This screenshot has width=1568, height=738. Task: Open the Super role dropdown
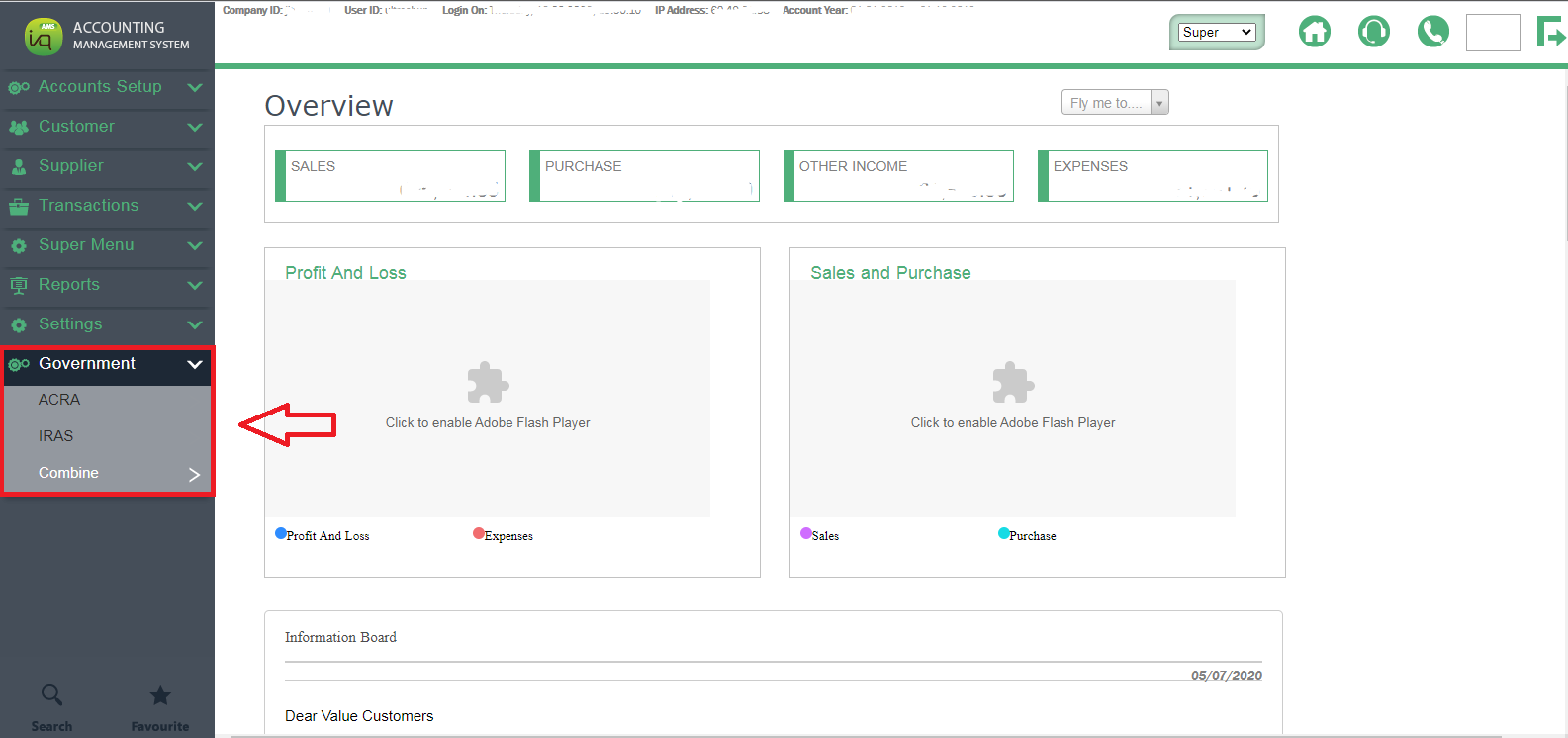(x=1217, y=33)
